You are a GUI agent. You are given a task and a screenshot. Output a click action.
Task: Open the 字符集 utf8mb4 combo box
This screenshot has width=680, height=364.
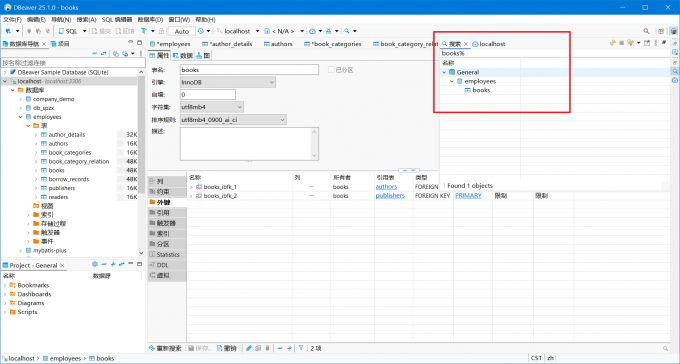click(x=212, y=107)
